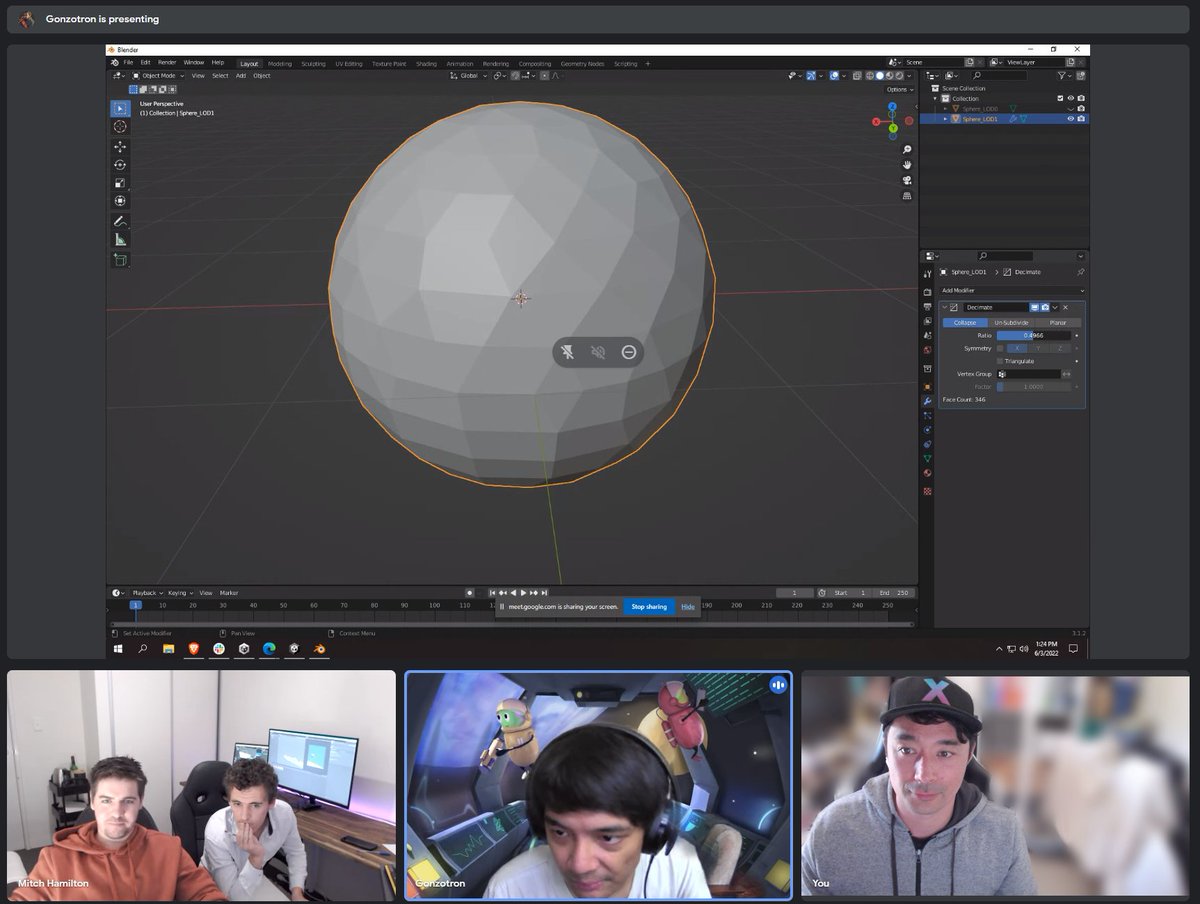Viewport: 1200px width, 904px height.
Task: Select the Move tool in Blender toolbar
Action: (120, 147)
